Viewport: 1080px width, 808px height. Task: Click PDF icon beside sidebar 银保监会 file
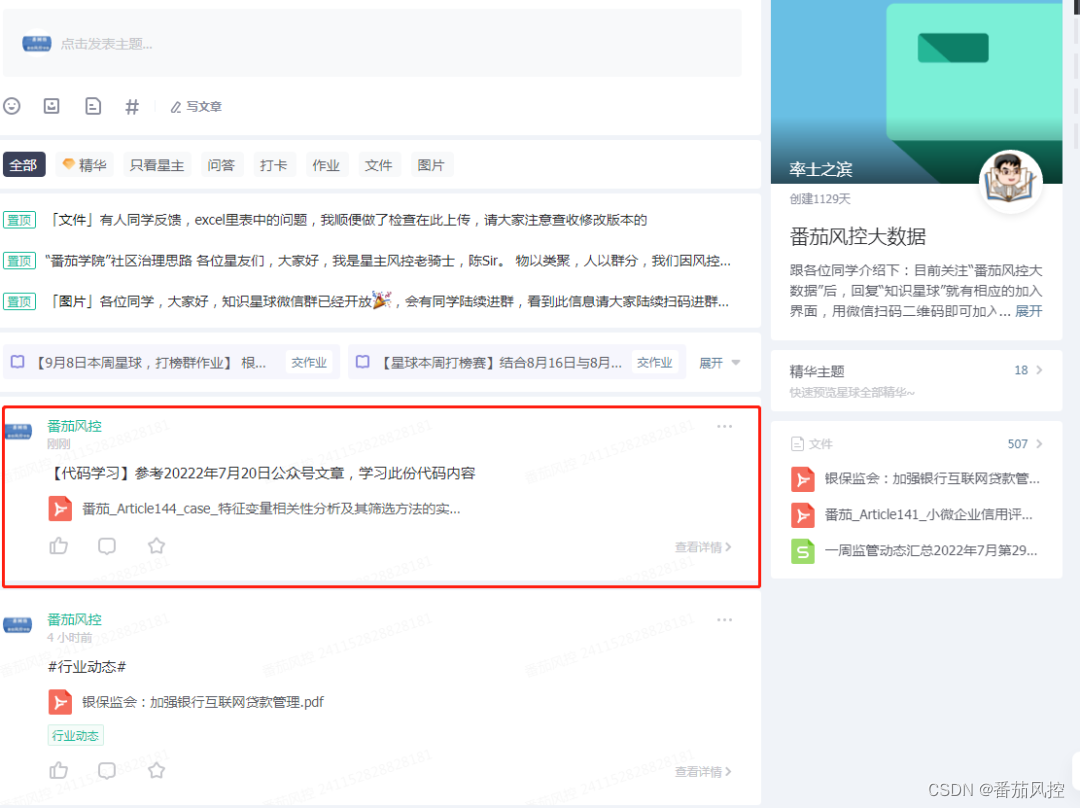coord(802,479)
